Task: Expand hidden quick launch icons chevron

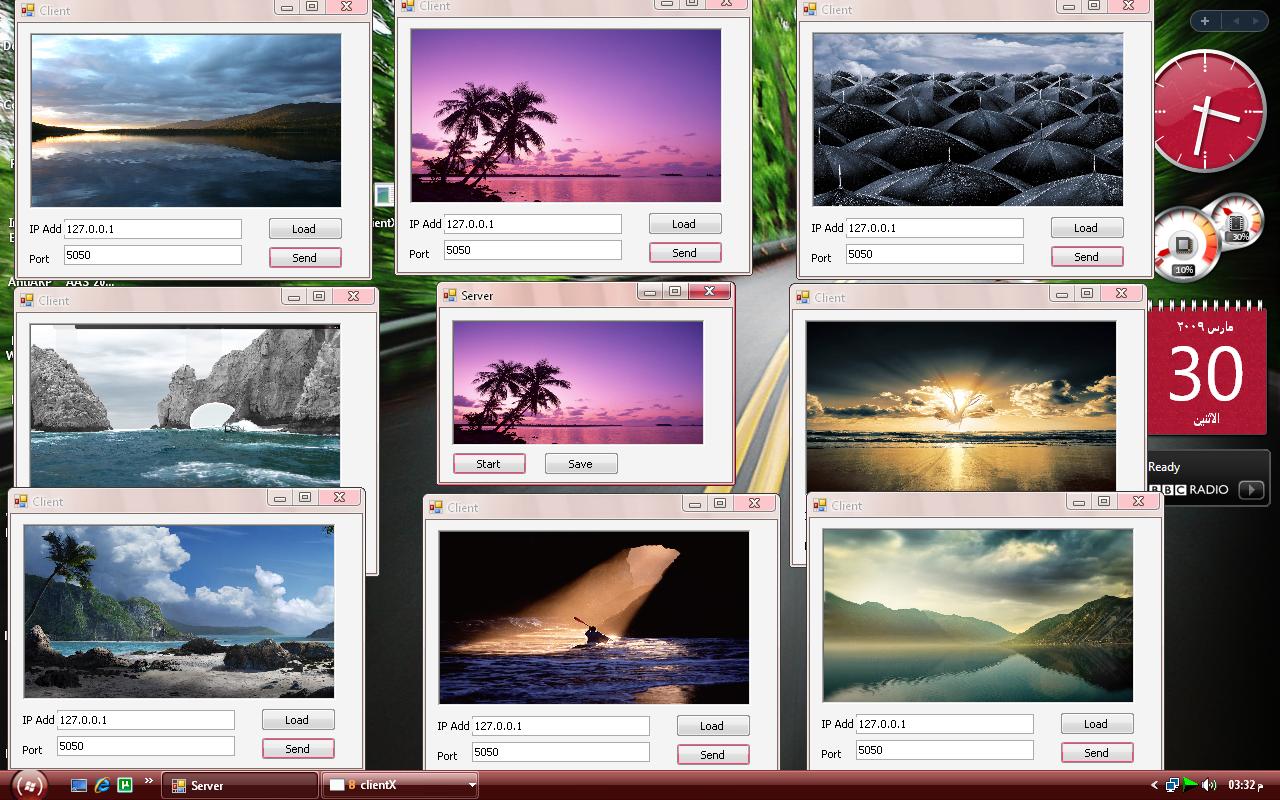Action: coord(149,781)
